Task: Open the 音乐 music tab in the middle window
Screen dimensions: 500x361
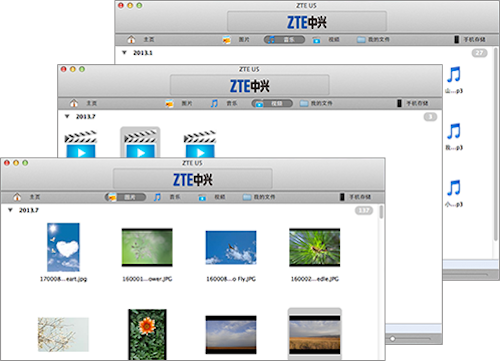Action: 224,103
